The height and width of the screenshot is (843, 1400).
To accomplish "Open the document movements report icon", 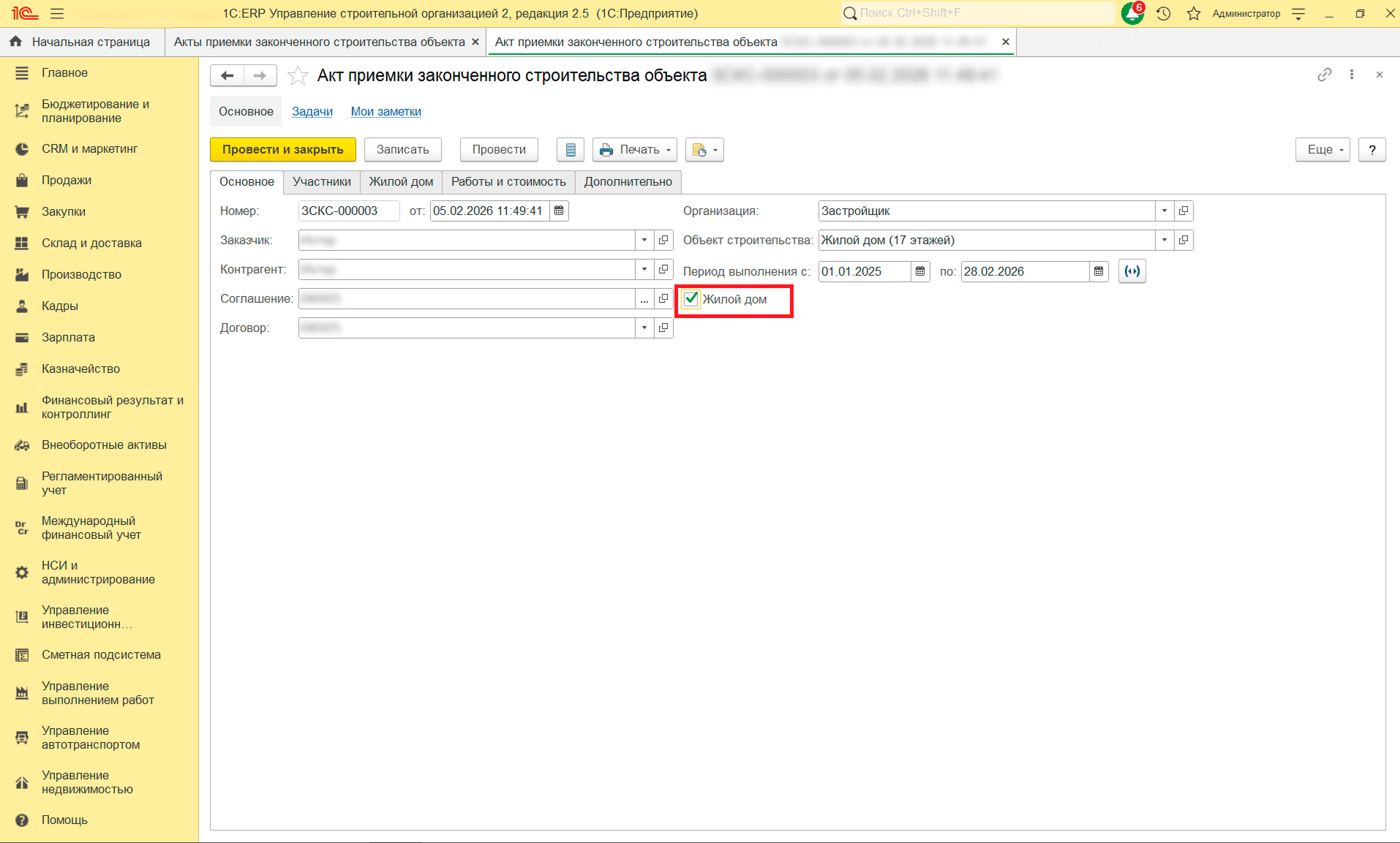I will (x=571, y=150).
